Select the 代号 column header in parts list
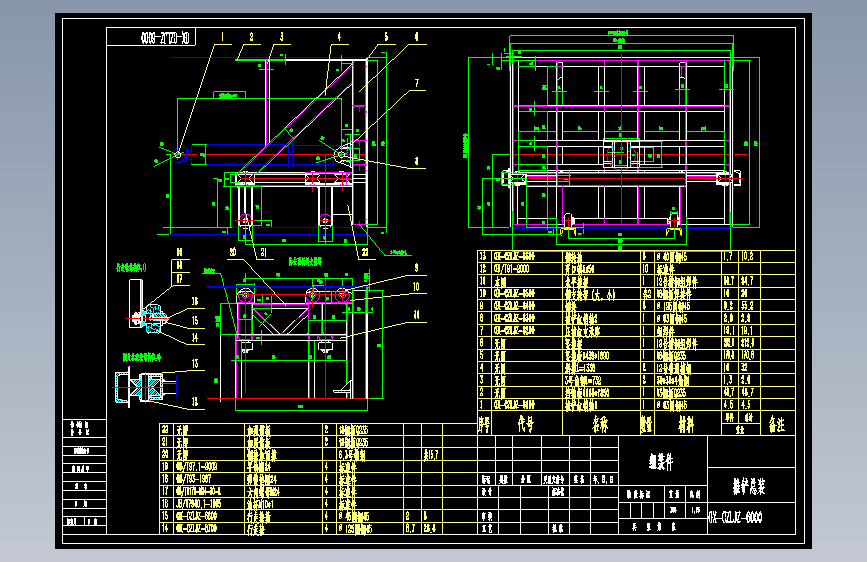Viewport: 867px width, 562px height. (526, 424)
